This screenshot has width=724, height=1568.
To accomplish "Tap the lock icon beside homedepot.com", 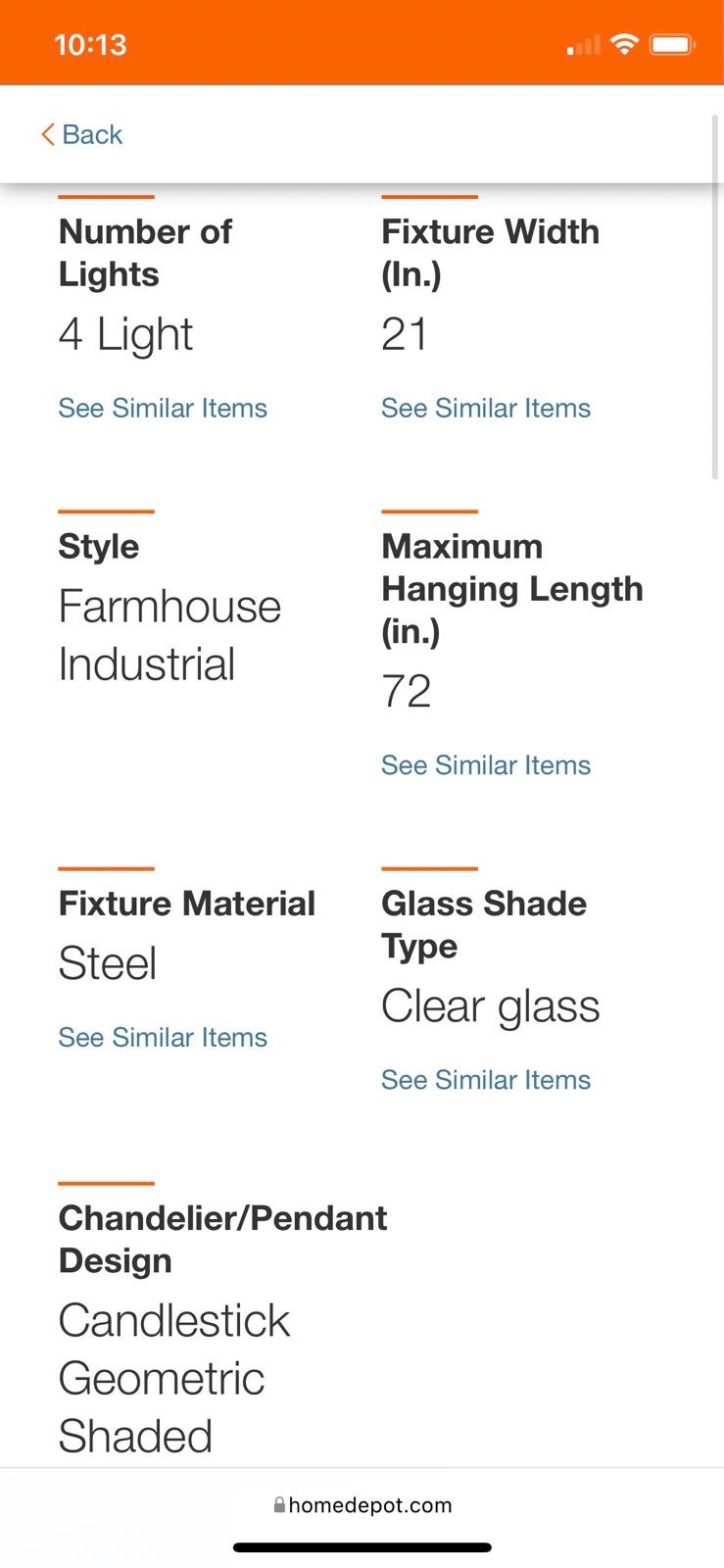I will pyautogui.click(x=279, y=1504).
